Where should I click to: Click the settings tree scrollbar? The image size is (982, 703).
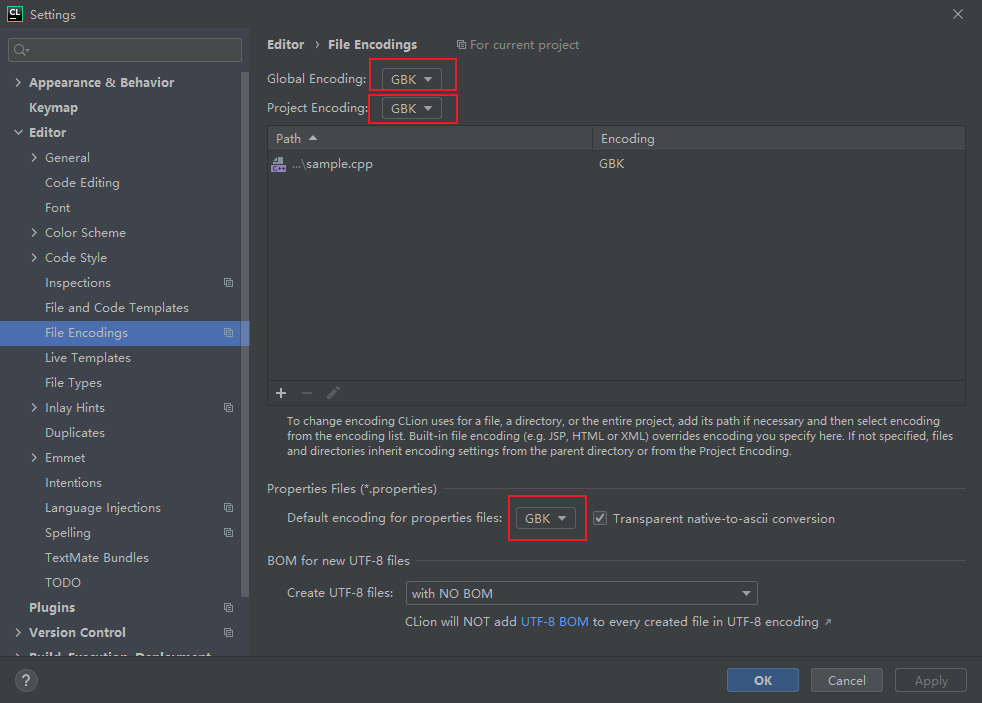[245, 335]
